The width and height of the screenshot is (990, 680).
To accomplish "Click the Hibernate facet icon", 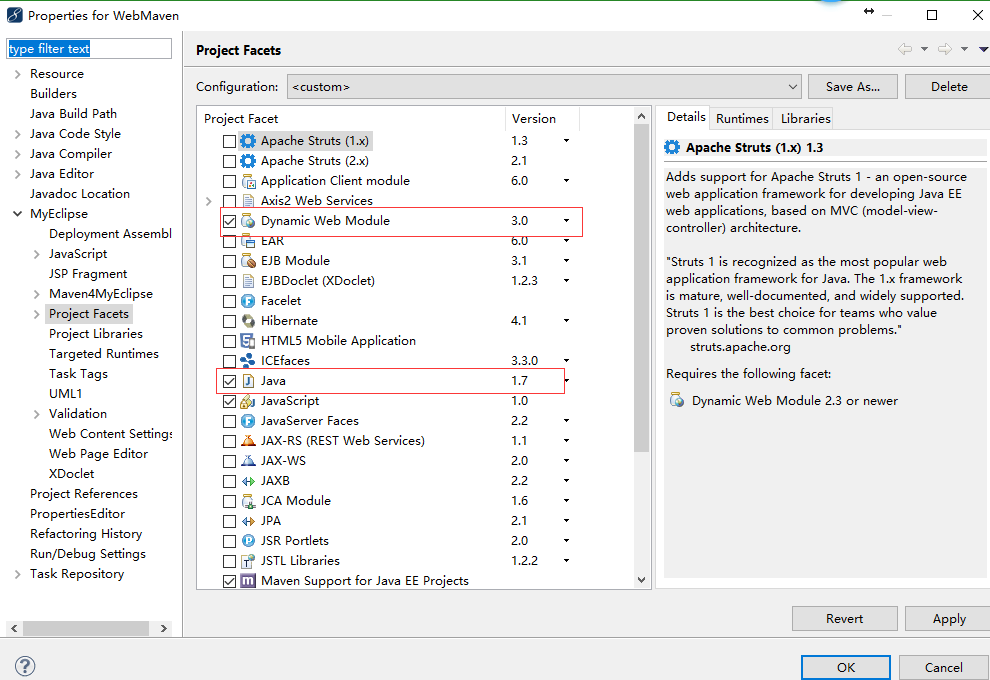I will point(248,321).
